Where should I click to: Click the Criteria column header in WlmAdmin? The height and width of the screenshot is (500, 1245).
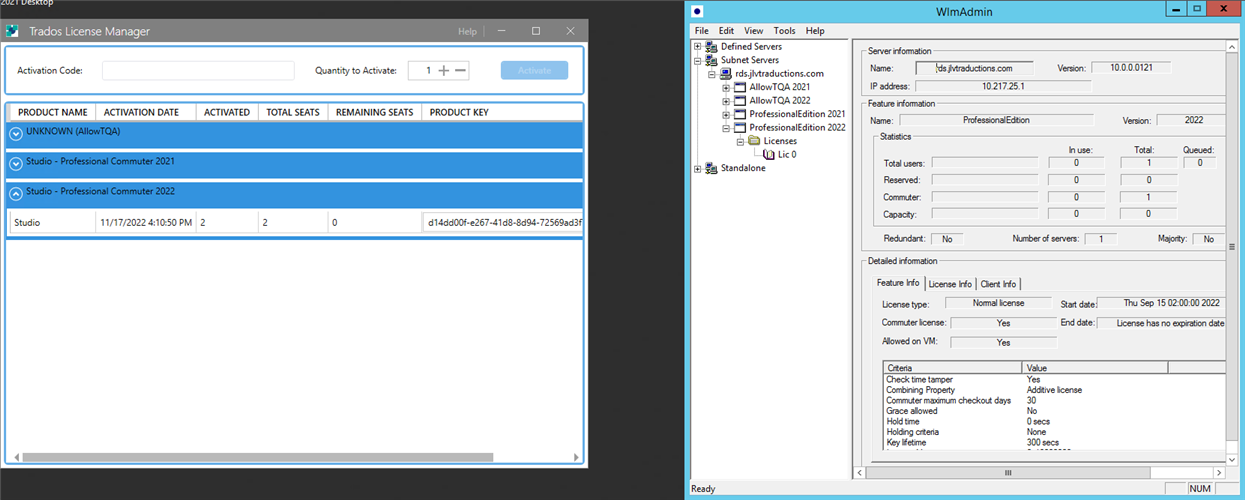click(x=954, y=368)
